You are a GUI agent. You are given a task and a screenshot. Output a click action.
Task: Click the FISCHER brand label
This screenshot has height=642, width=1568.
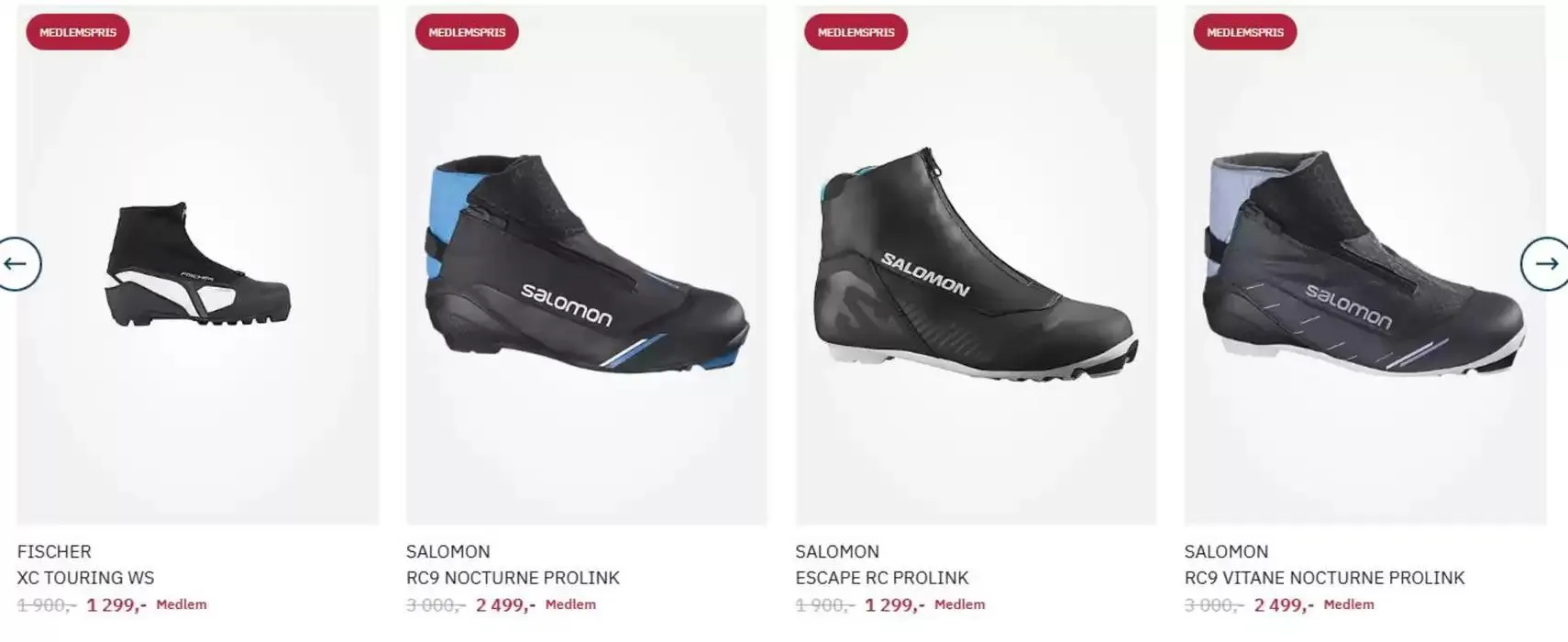pos(54,551)
